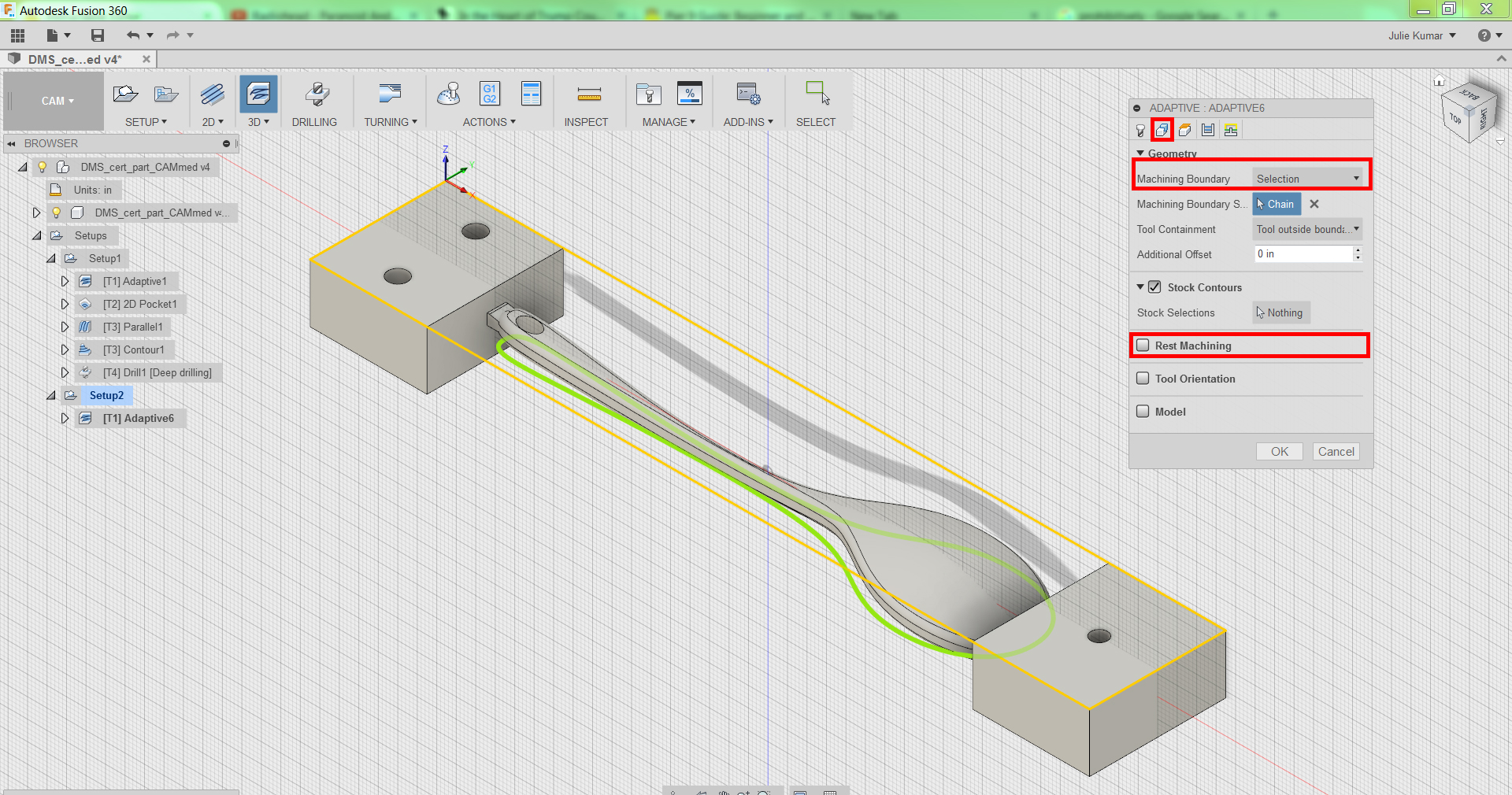This screenshot has width=1512, height=795.
Task: Toggle Stock Contours checkbox
Action: tap(1154, 287)
